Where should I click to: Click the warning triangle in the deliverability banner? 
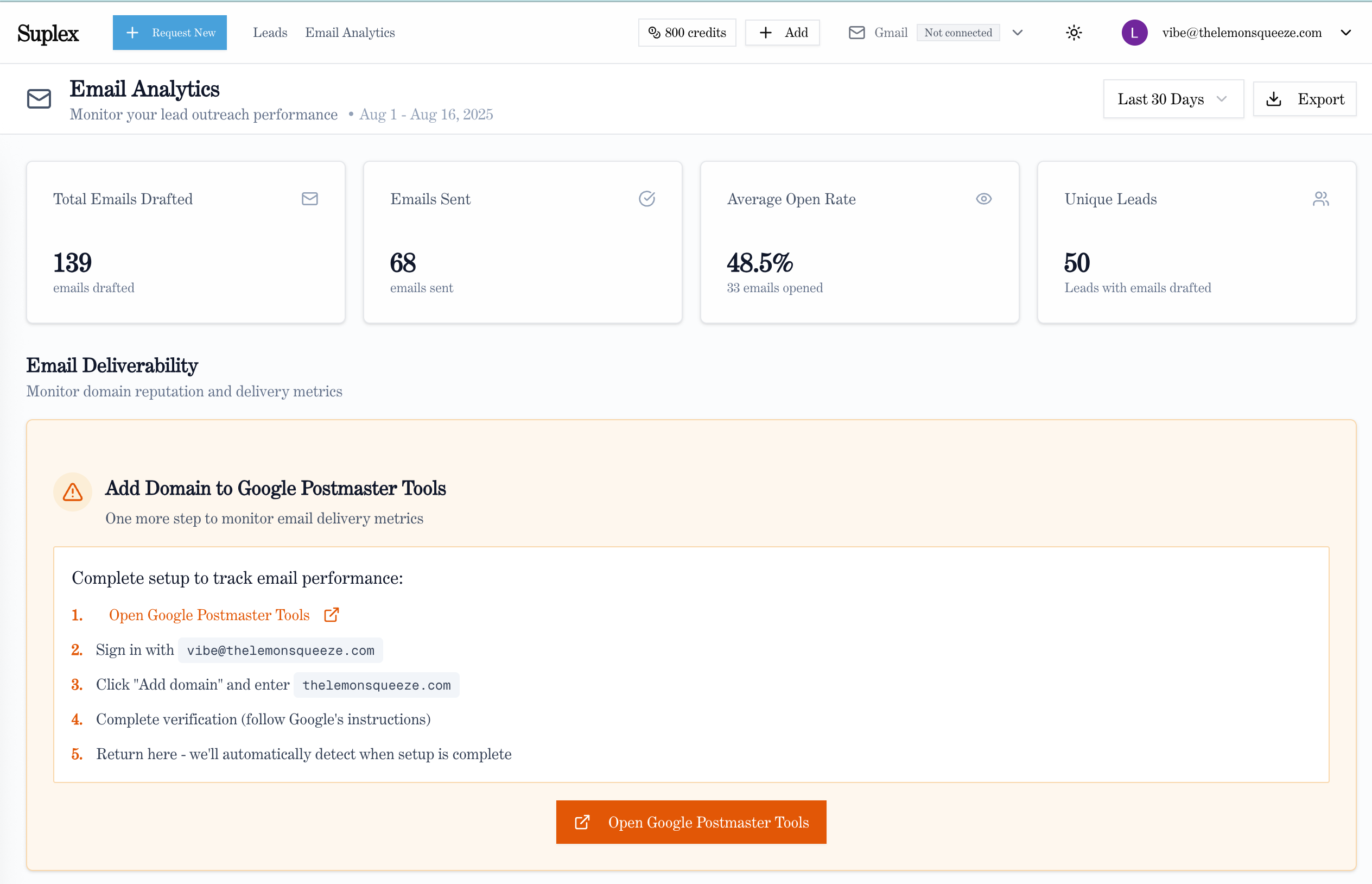72,492
